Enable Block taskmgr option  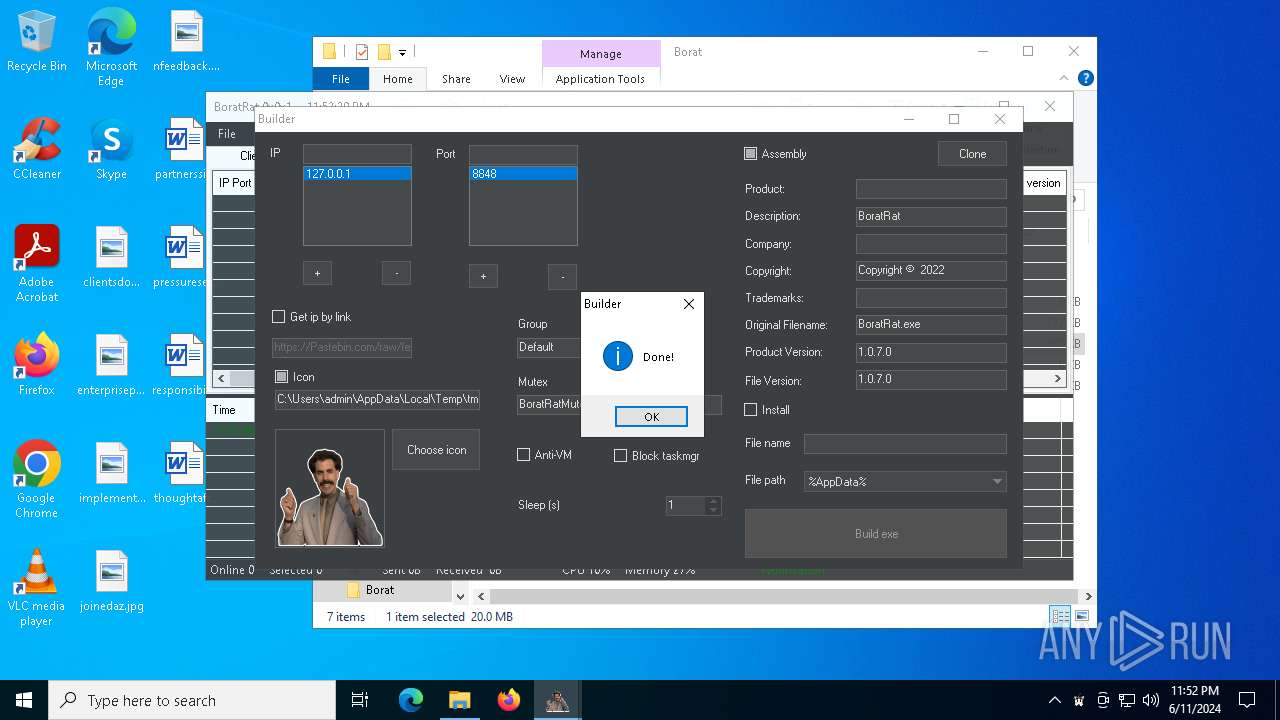[620, 456]
